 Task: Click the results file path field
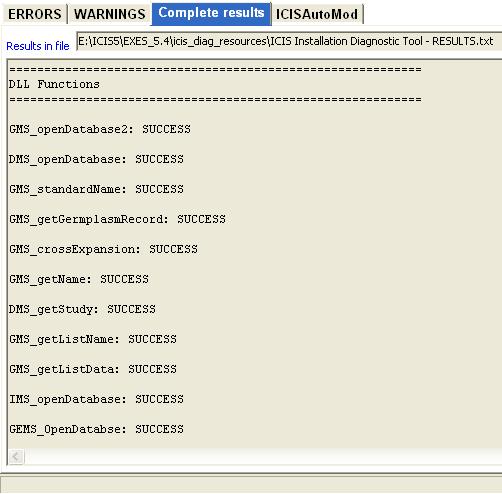(x=289, y=41)
